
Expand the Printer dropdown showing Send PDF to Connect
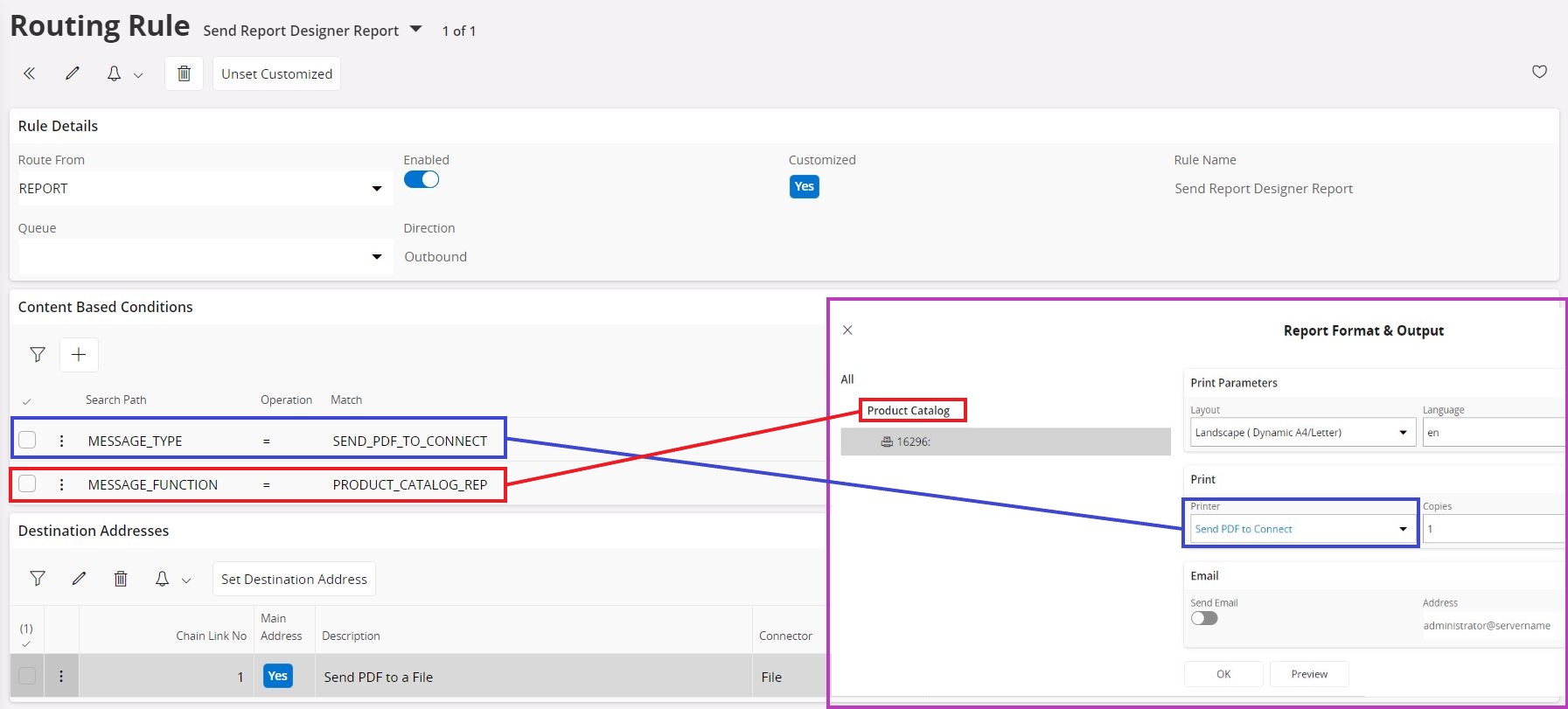[1403, 529]
